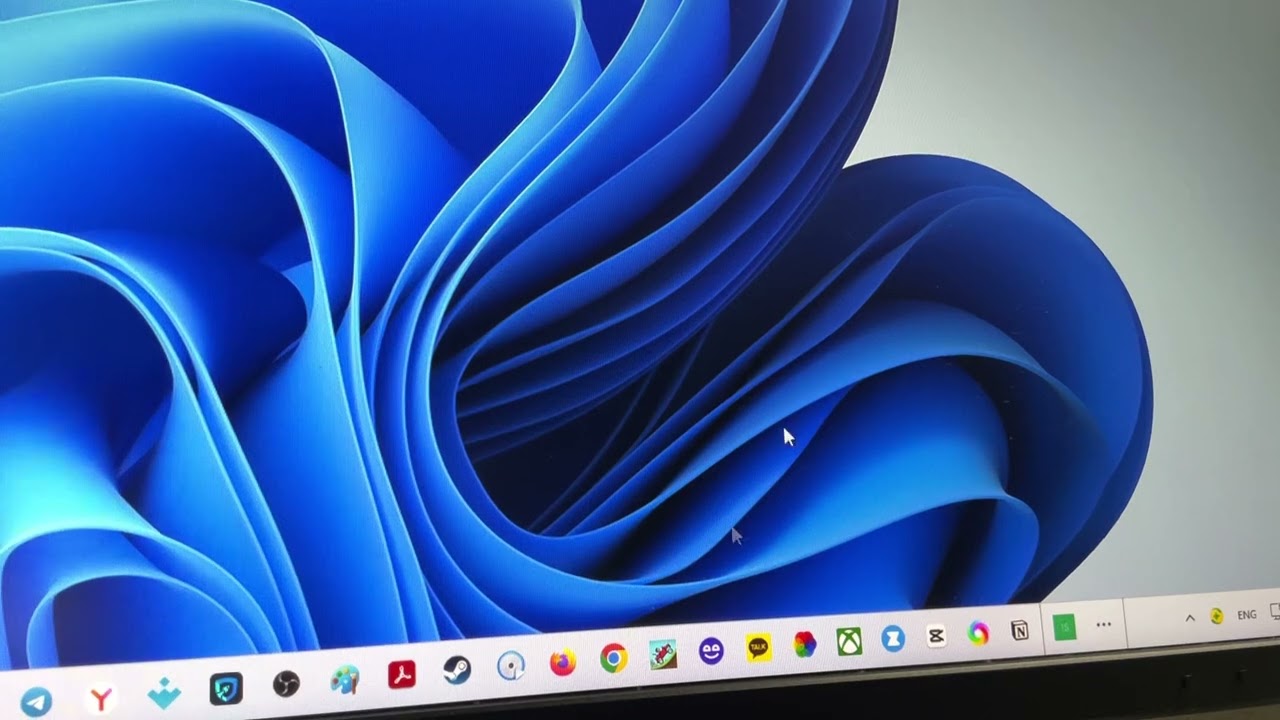The width and height of the screenshot is (1280, 720).
Task: Launch KakaoTalk from the taskbar
Action: pyautogui.click(x=759, y=647)
